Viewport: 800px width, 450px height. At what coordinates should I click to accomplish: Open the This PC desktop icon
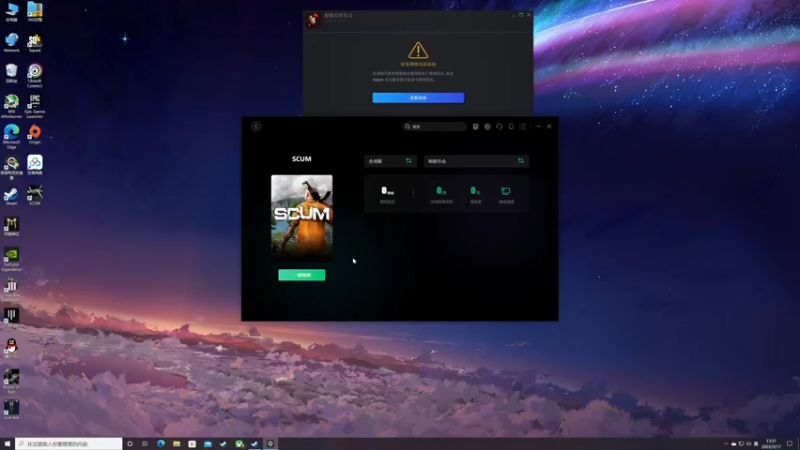click(12, 12)
